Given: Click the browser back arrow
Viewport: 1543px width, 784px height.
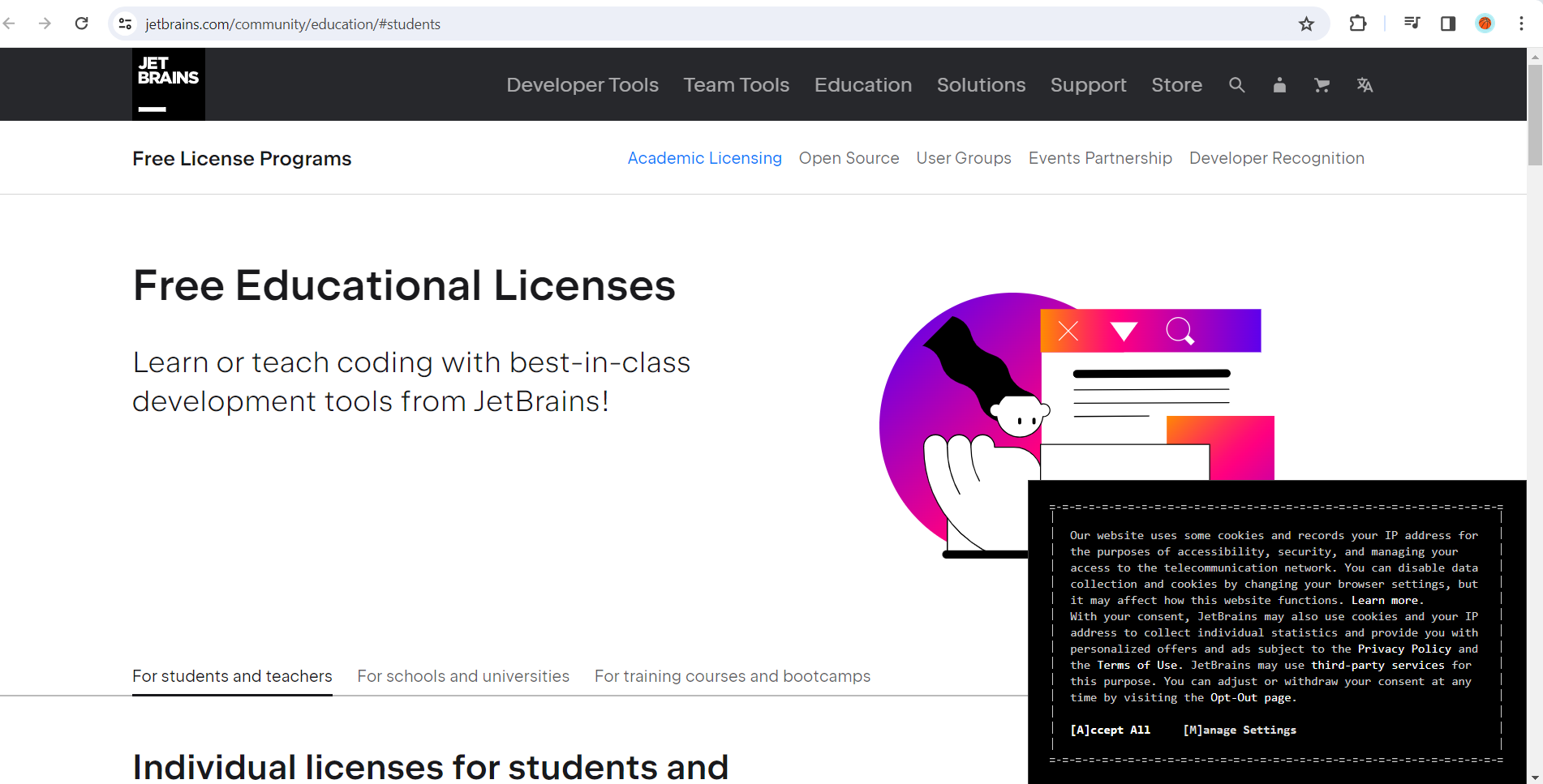Looking at the screenshot, I should coord(10,24).
